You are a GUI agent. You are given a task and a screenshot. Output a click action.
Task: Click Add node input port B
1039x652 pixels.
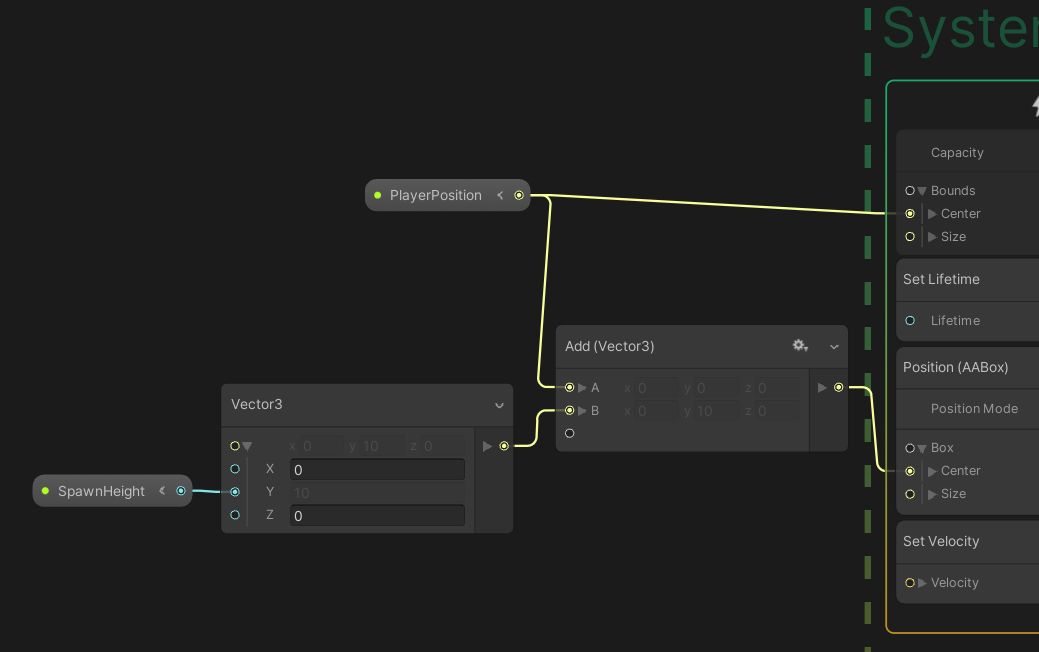569,410
